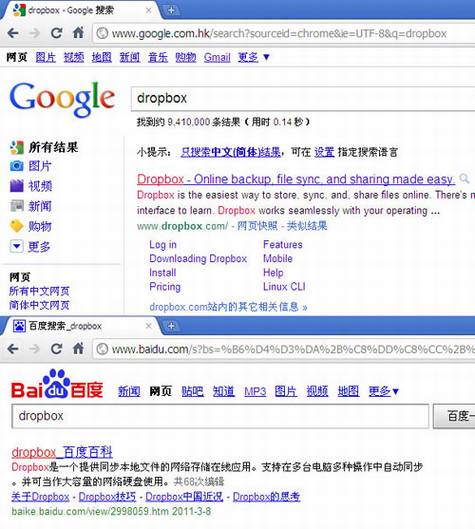Expand the sidebar 更多 arrow box
This screenshot has width=475, height=529.
pos(17,246)
